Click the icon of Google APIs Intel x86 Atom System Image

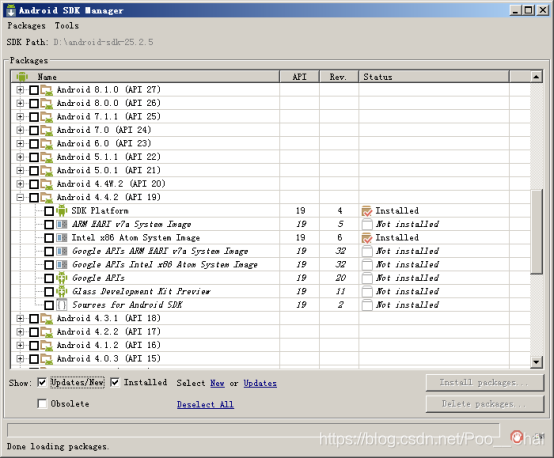61,265
